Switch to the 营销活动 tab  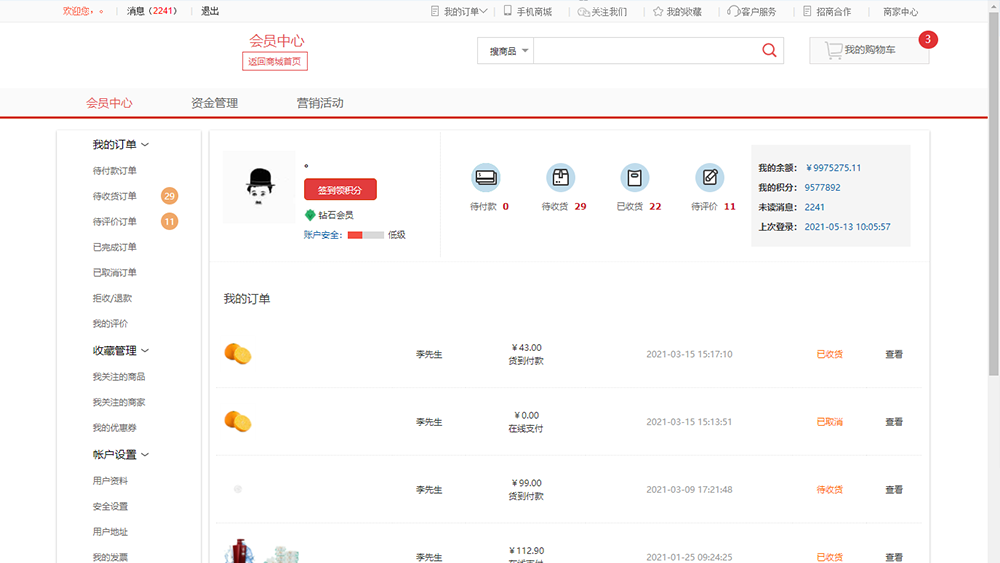(x=319, y=103)
